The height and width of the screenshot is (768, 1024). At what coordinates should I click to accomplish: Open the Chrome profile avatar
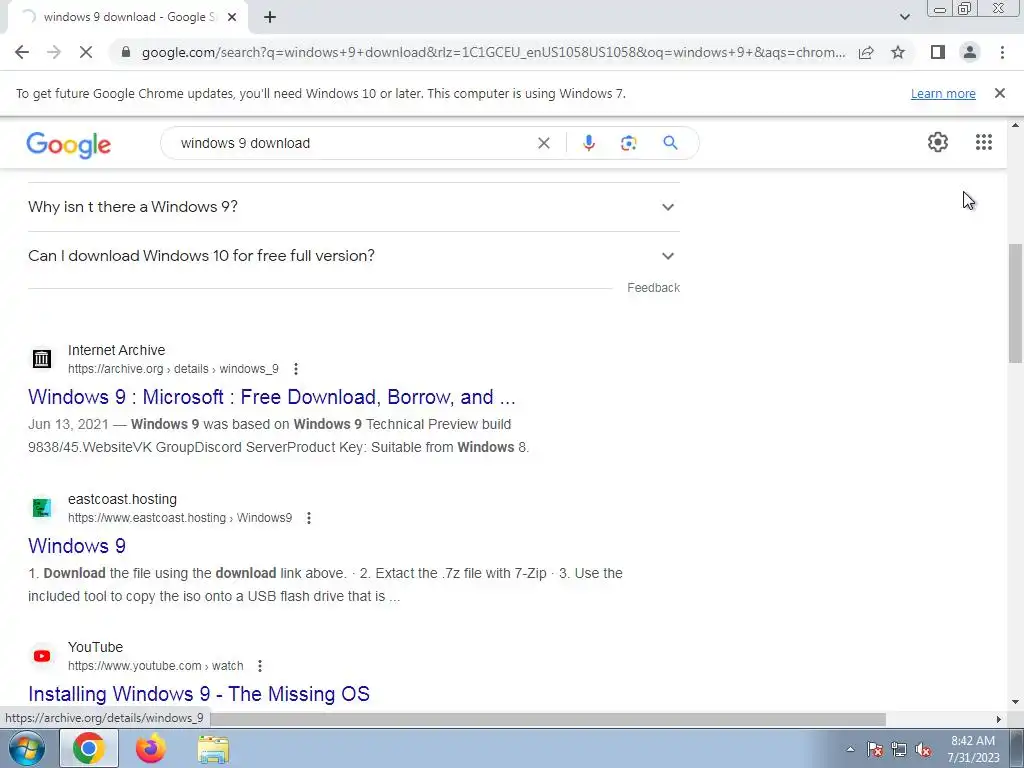[970, 52]
